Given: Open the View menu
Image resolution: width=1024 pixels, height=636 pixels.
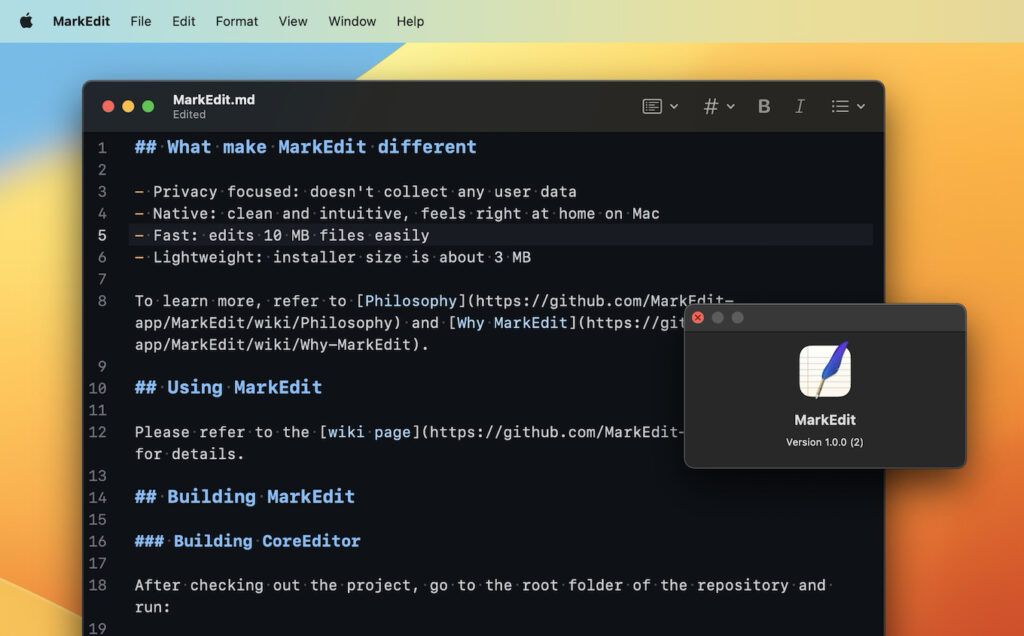Looking at the screenshot, I should (x=292, y=20).
